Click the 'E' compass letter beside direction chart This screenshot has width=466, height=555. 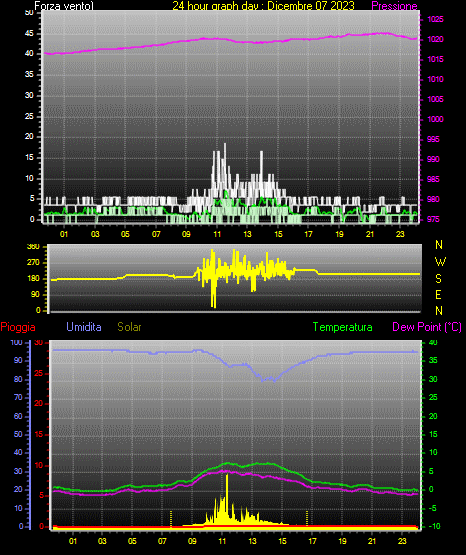[438, 294]
